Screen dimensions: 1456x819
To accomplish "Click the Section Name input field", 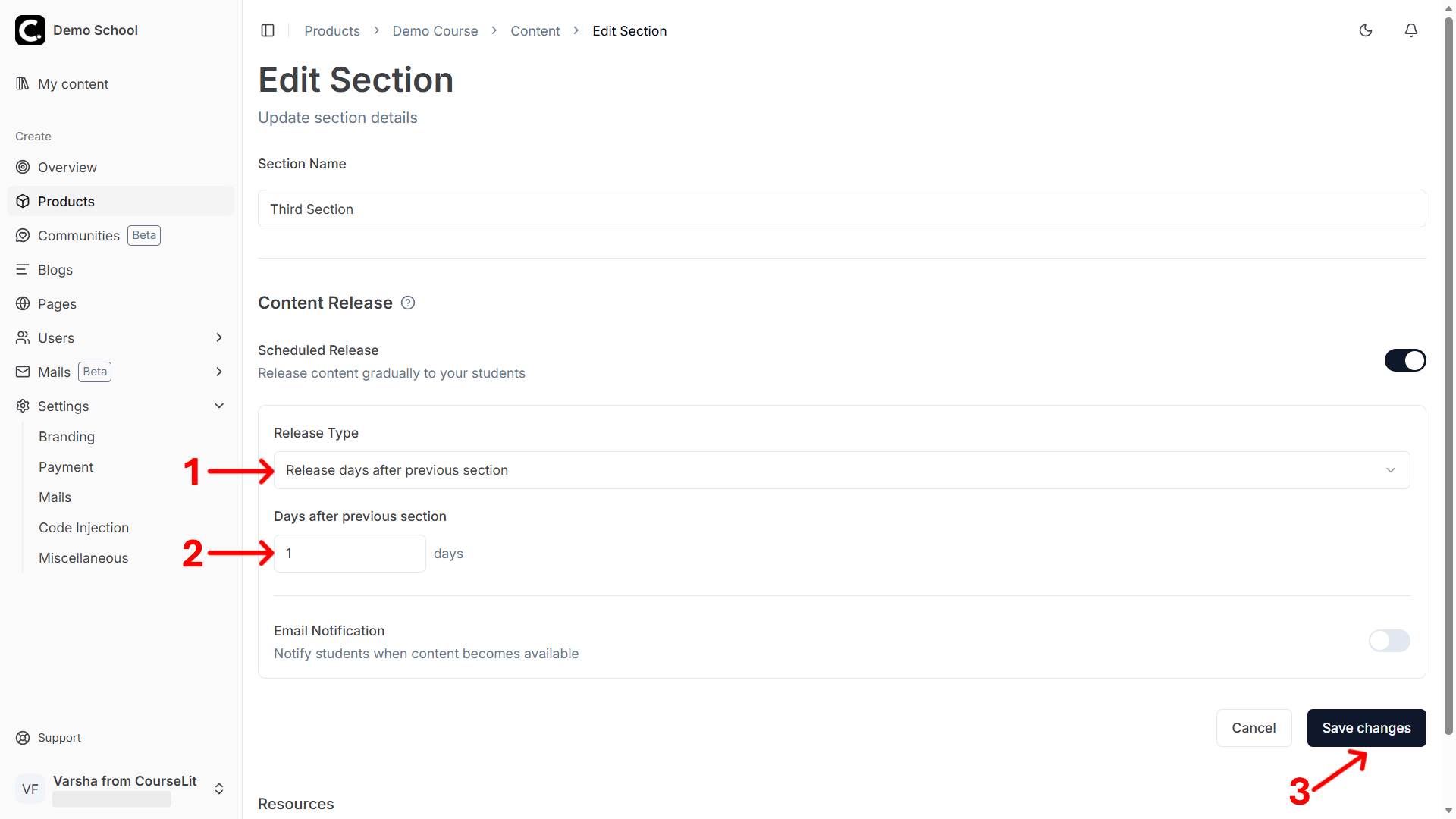I will point(842,209).
